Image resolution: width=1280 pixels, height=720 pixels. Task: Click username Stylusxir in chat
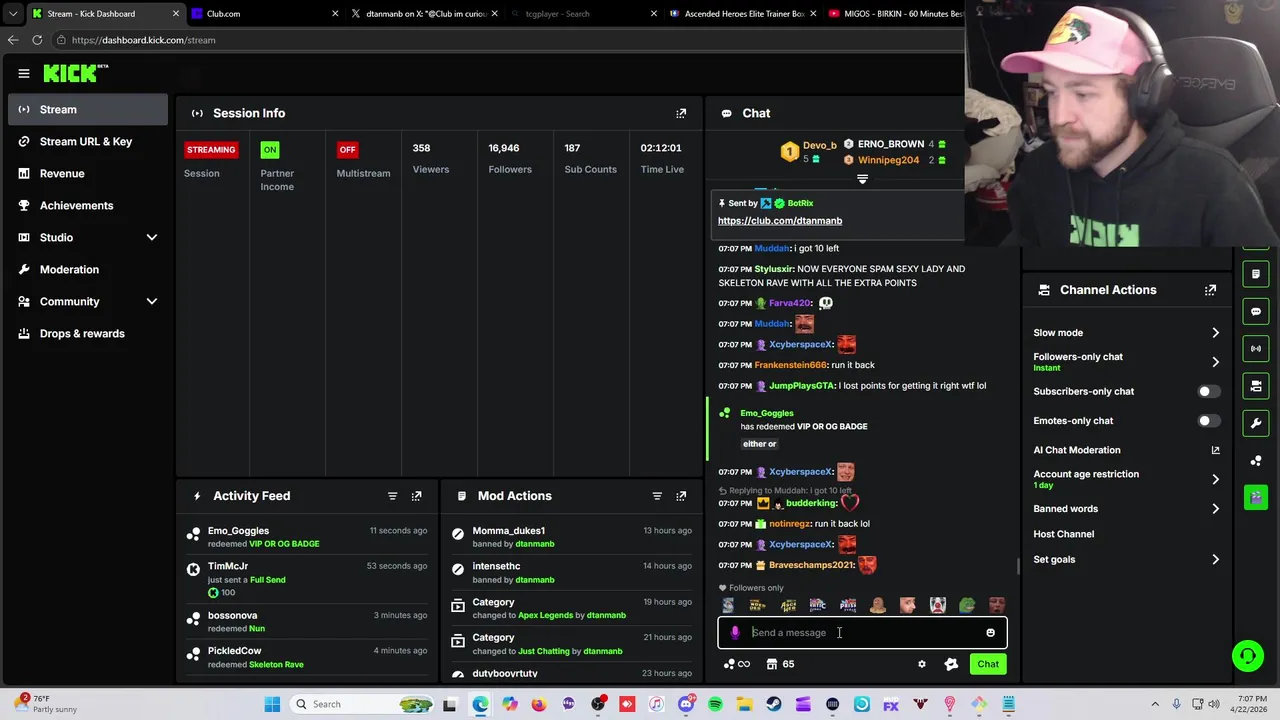point(773,269)
